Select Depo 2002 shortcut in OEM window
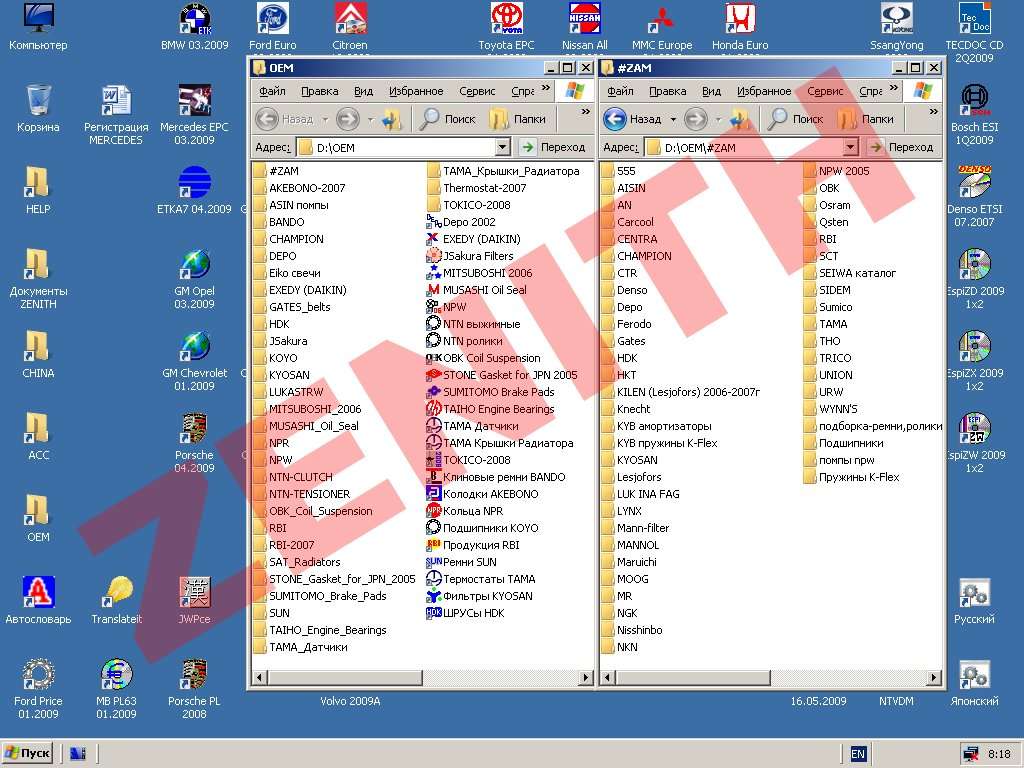This screenshot has width=1024, height=768. [x=461, y=222]
